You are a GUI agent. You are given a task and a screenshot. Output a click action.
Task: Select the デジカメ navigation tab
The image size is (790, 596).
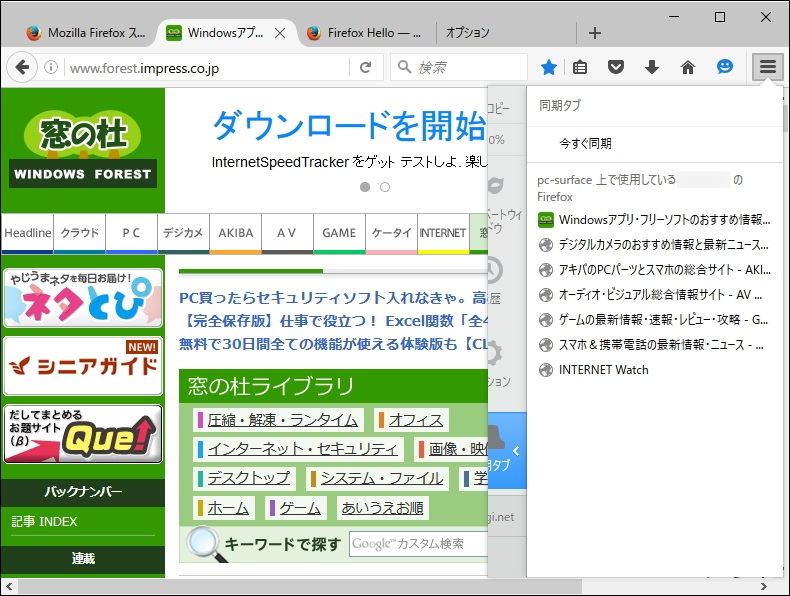coord(183,233)
